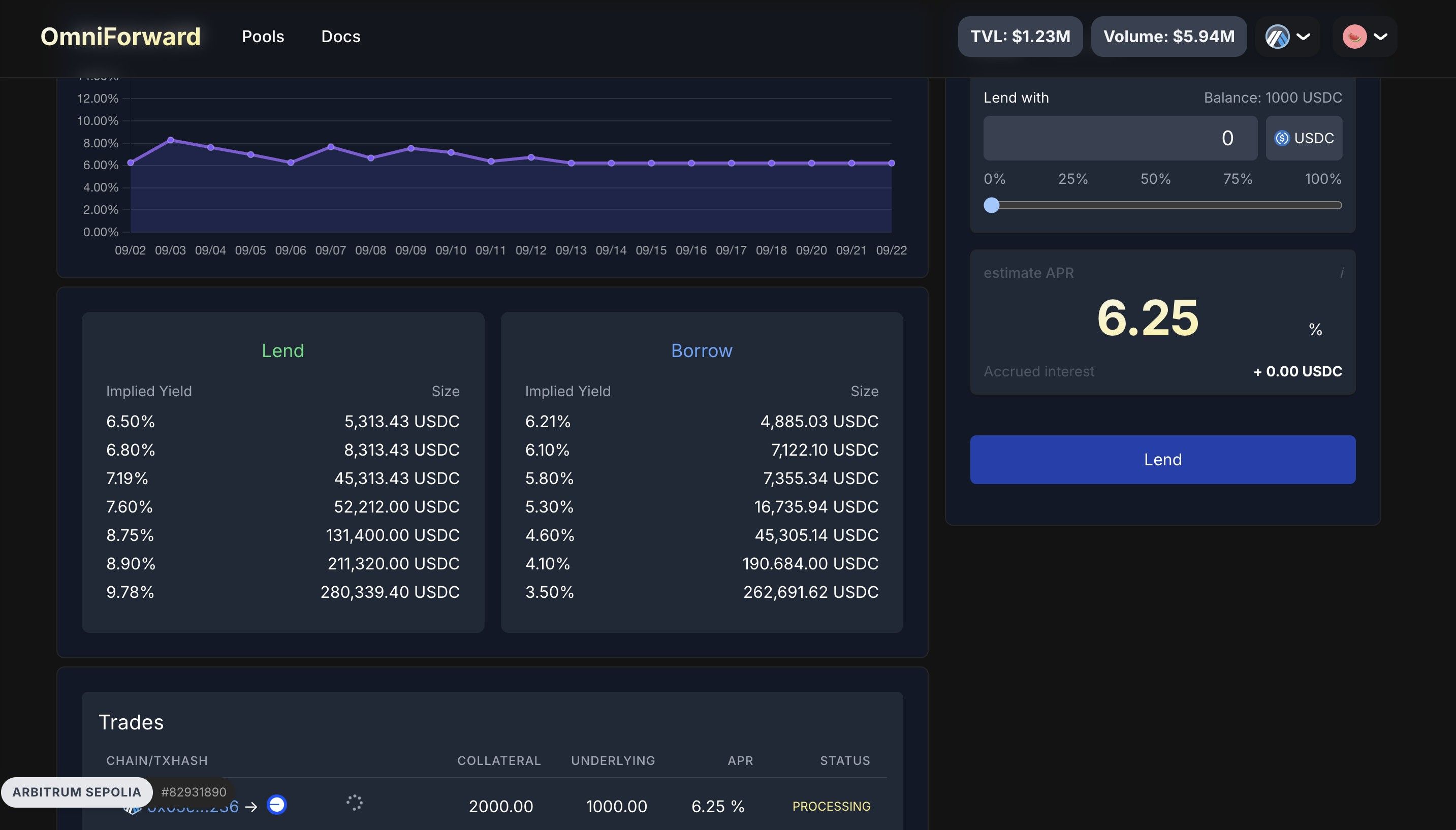Click the UNDERLYING column header
Viewport: 1456px width, 830px height.
pos(613,760)
